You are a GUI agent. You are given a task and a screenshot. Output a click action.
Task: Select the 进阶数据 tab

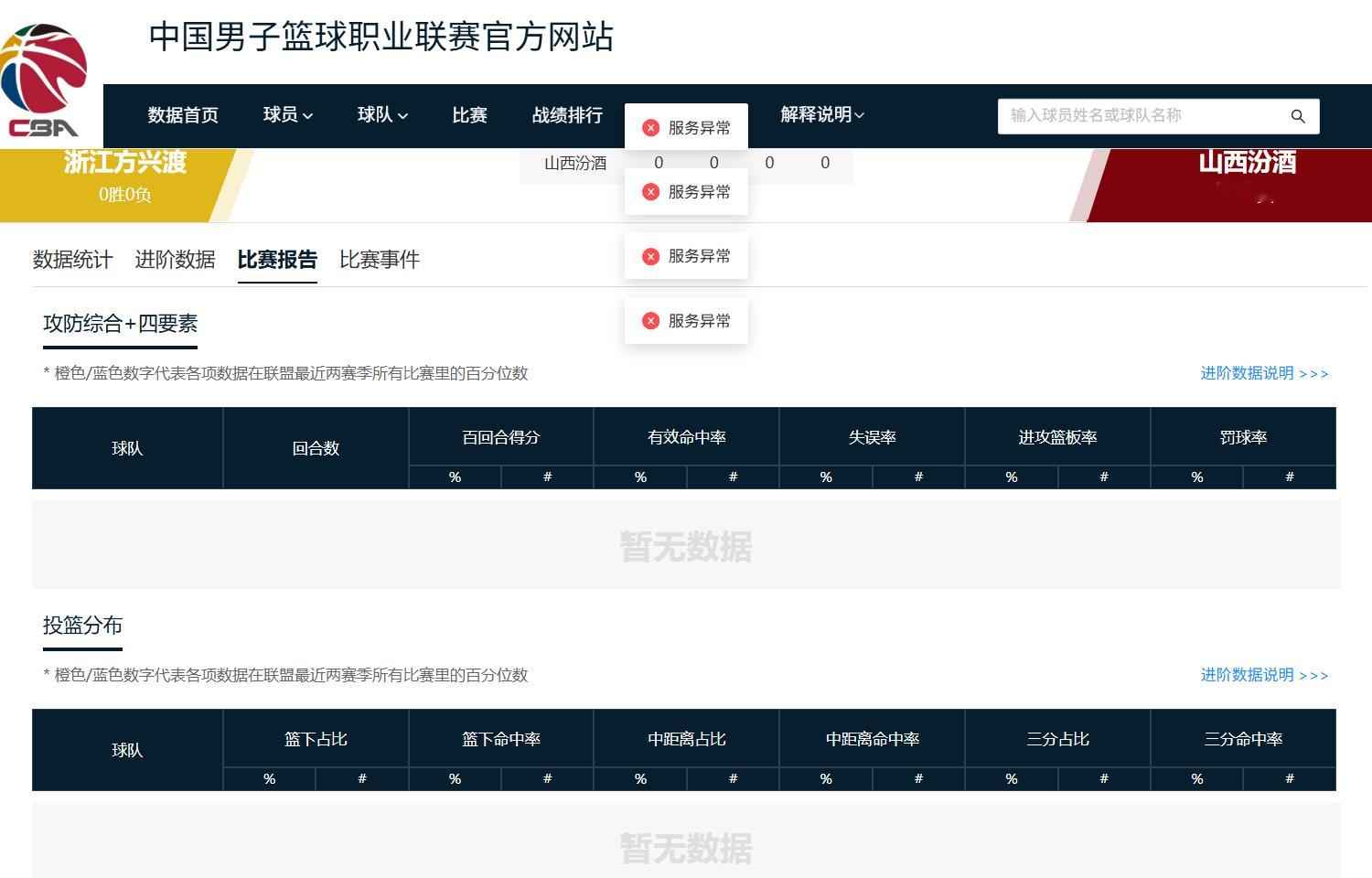coord(175,260)
